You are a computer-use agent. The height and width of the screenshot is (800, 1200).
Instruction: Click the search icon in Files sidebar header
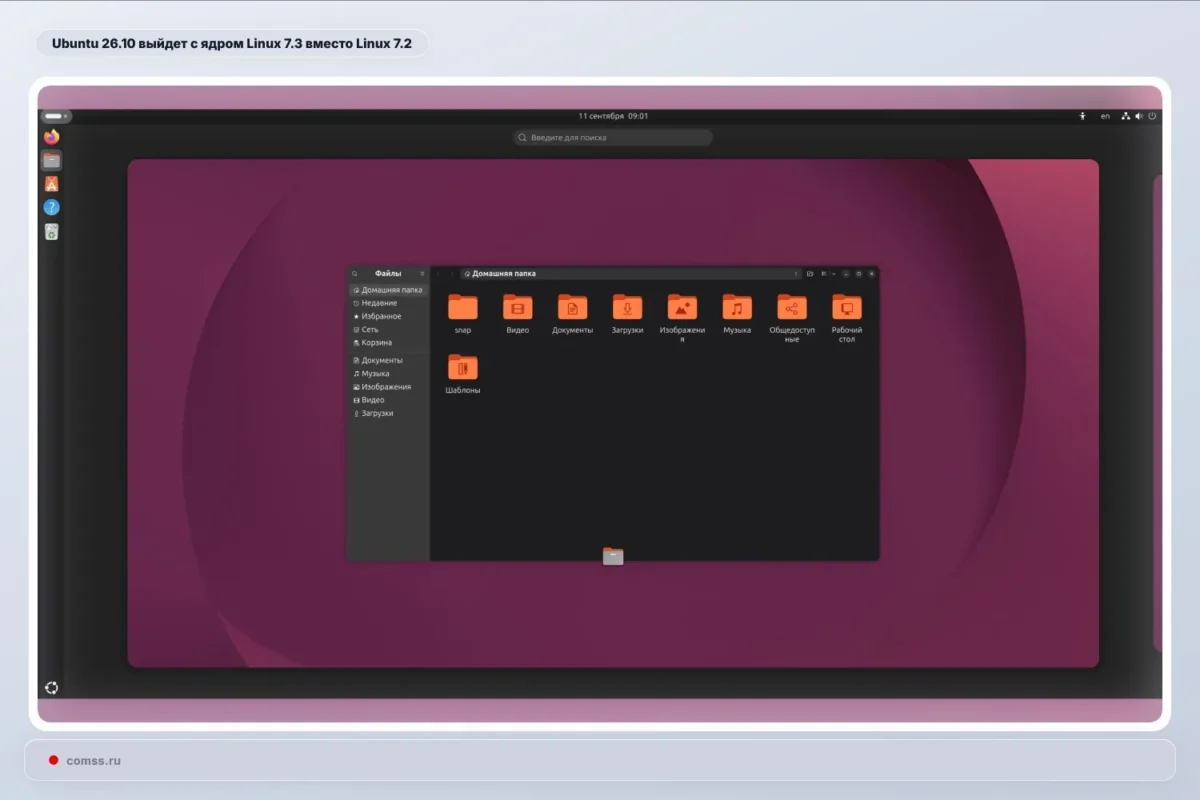(x=354, y=274)
